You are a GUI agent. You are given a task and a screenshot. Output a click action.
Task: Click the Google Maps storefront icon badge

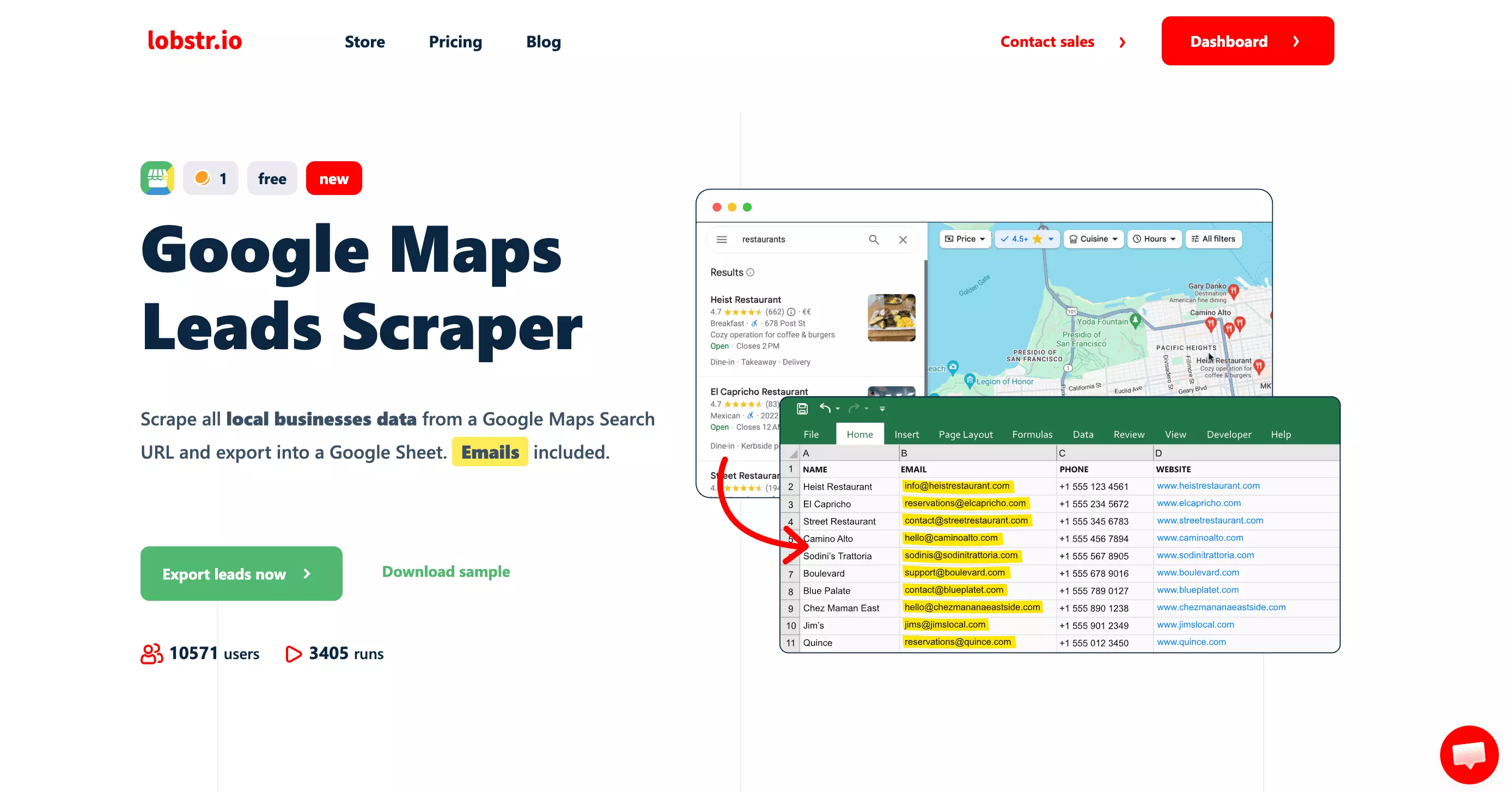pyautogui.click(x=157, y=178)
